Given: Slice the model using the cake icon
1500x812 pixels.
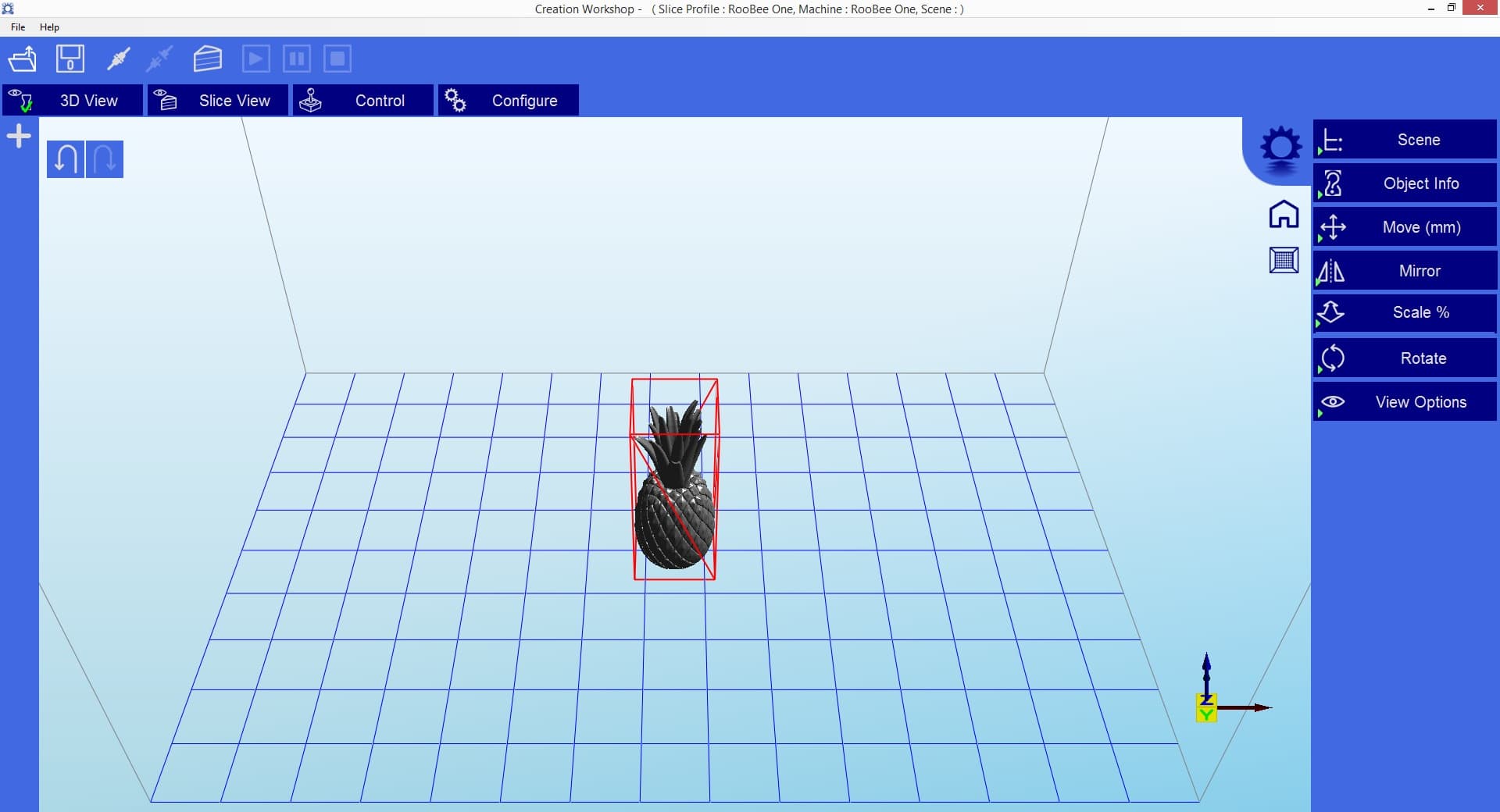Looking at the screenshot, I should pyautogui.click(x=207, y=59).
